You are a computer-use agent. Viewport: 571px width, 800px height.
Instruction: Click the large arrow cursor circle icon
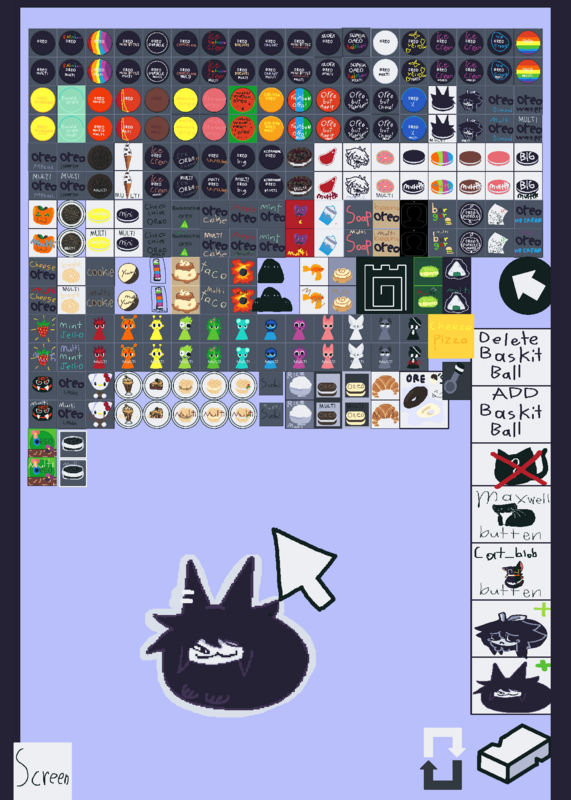coord(525,286)
